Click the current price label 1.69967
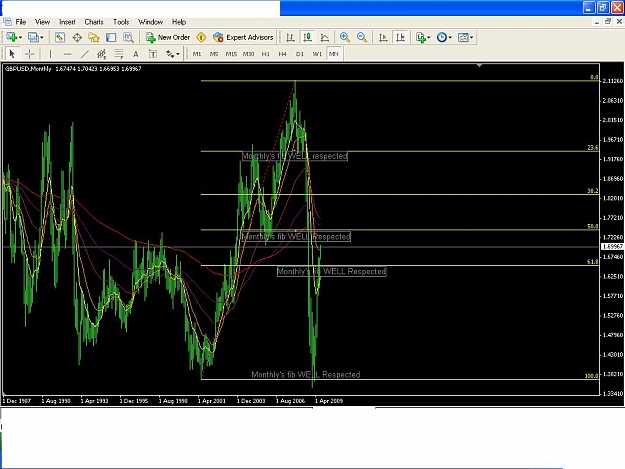 point(613,247)
